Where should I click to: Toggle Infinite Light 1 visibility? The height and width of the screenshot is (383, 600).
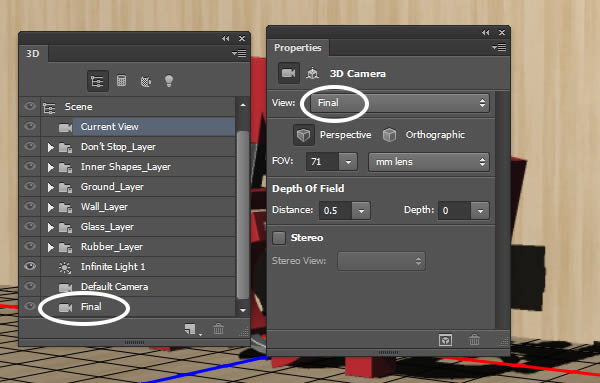point(30,266)
